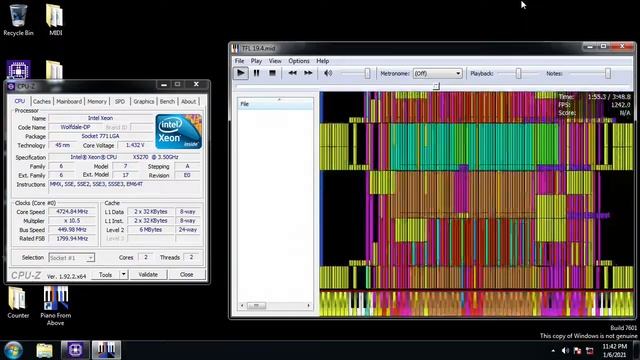The width and height of the screenshot is (640, 360).
Task: Click the File column header in library panel
Action: [x=275, y=104]
